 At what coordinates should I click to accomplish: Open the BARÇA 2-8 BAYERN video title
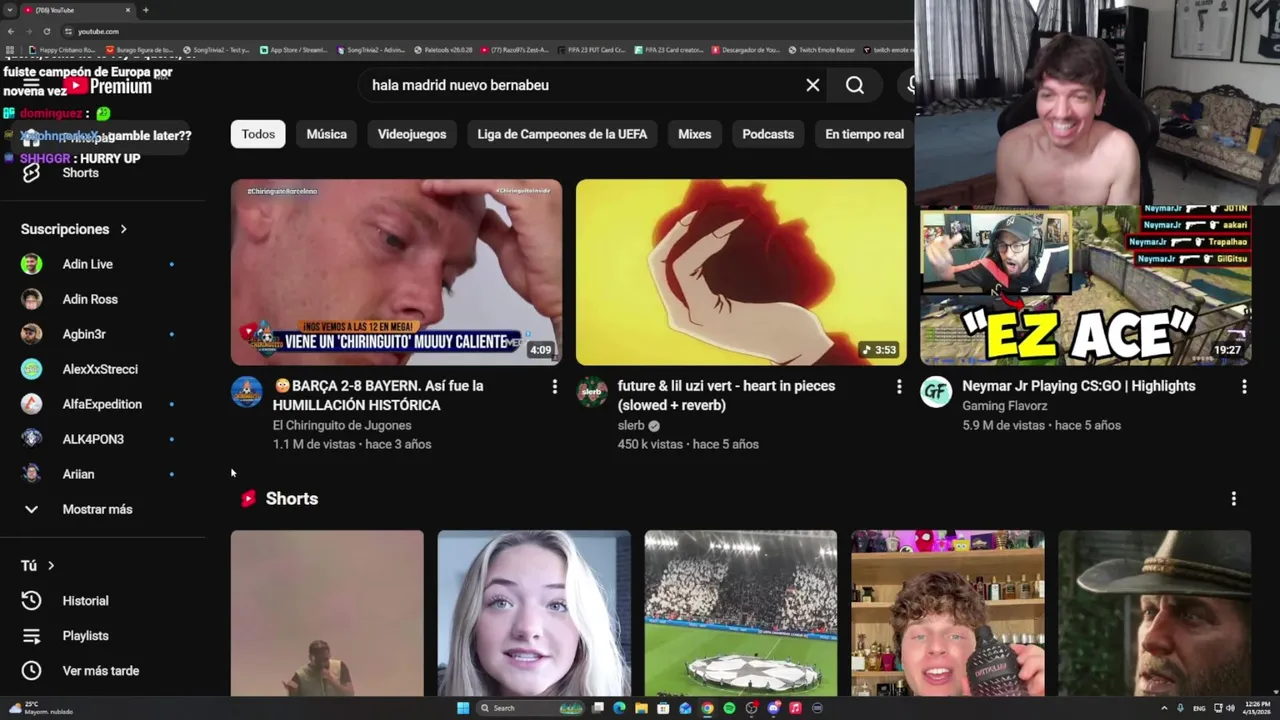point(378,395)
